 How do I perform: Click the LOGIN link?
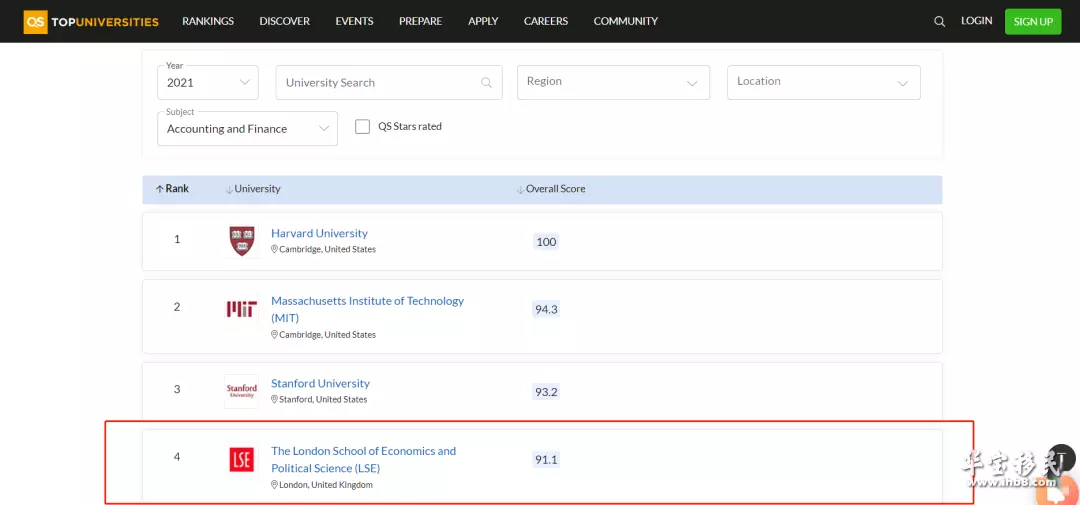pyautogui.click(x=977, y=21)
